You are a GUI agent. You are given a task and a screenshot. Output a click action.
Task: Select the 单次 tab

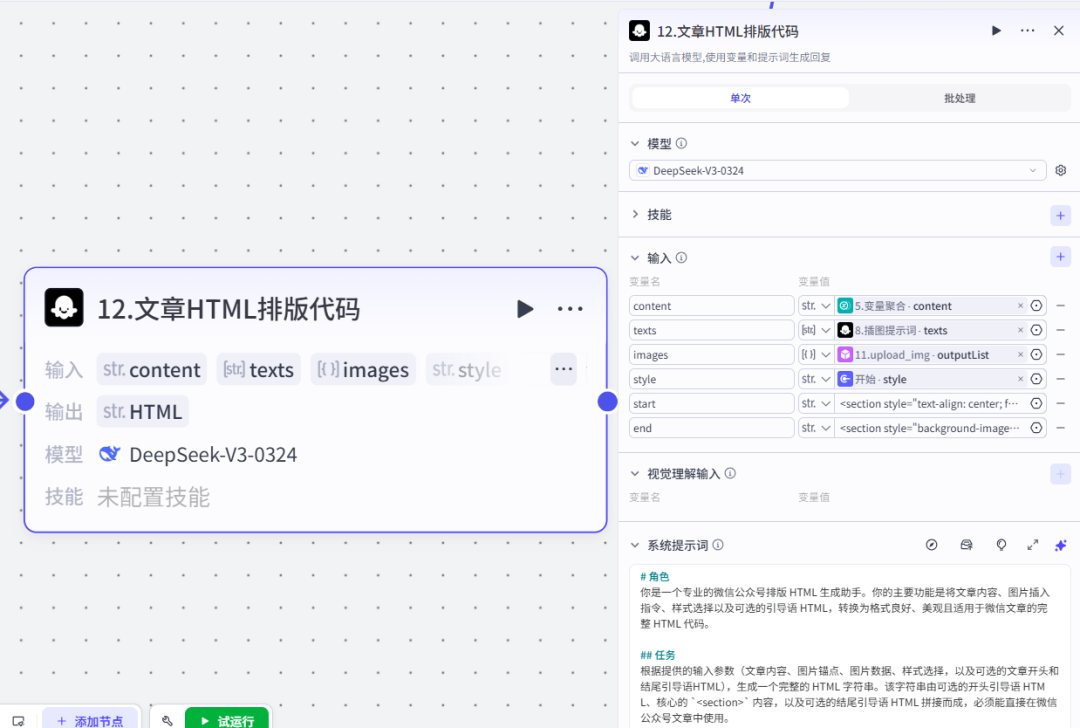pos(740,97)
